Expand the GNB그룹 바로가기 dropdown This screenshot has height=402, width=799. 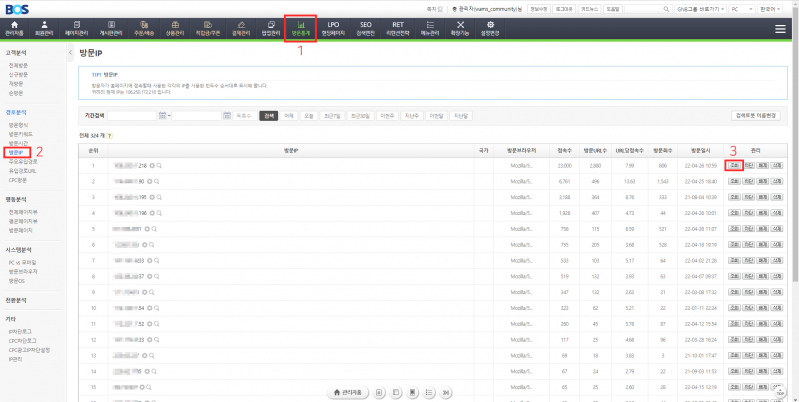pos(698,7)
